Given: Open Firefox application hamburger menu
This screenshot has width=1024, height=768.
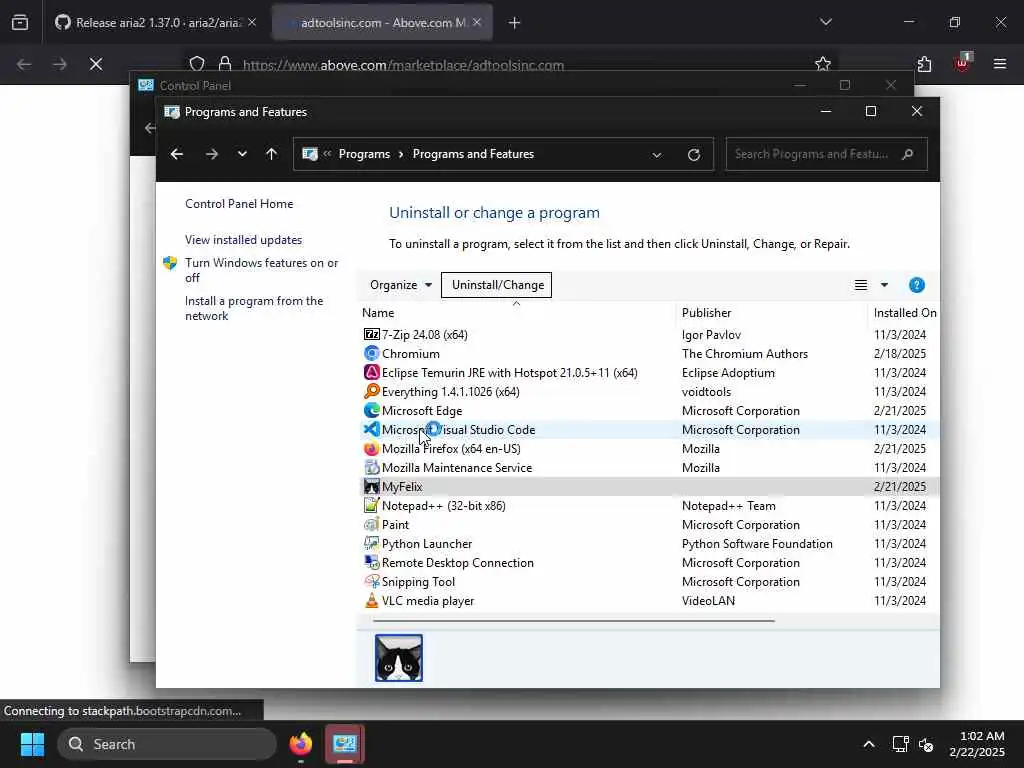Looking at the screenshot, I should 1000,64.
